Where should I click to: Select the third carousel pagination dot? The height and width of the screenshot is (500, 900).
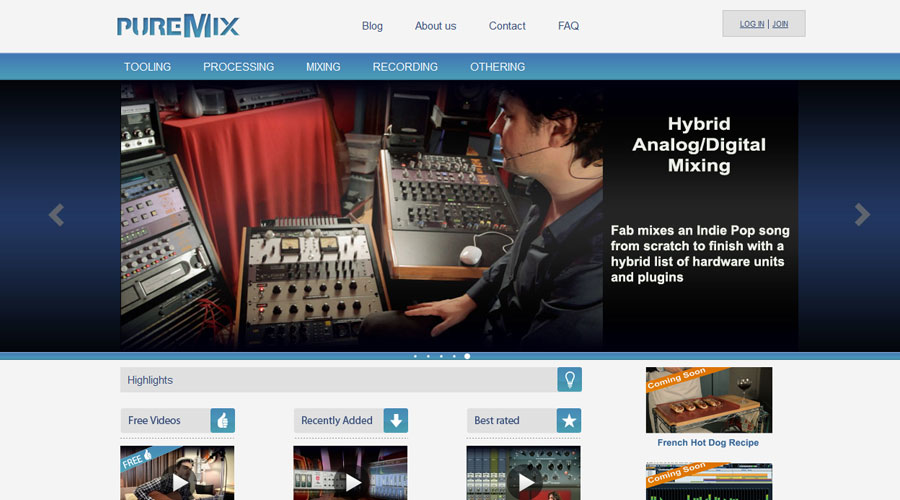(441, 356)
